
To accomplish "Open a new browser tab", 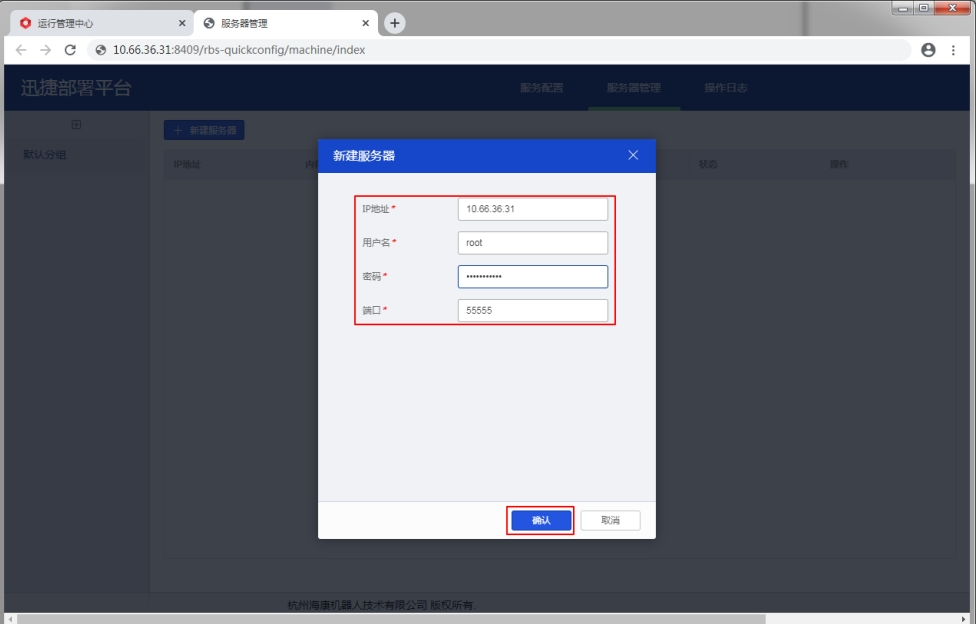I will 395,23.
